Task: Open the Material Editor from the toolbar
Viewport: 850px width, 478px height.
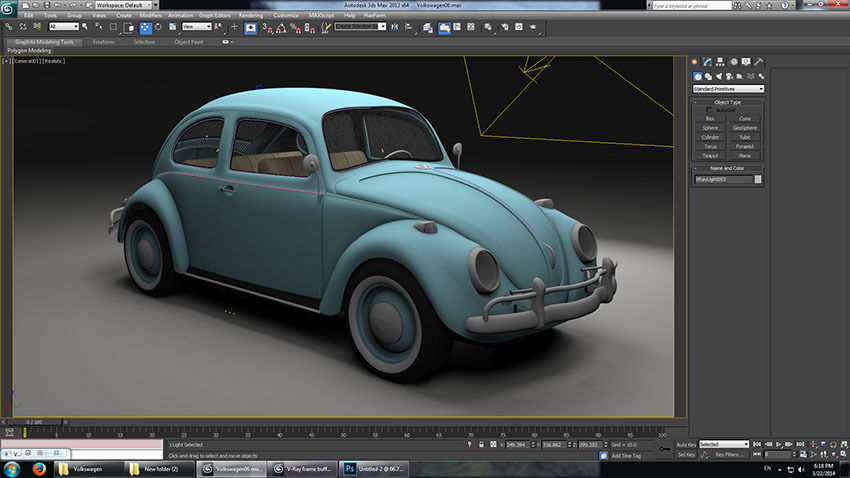Action: pos(488,27)
